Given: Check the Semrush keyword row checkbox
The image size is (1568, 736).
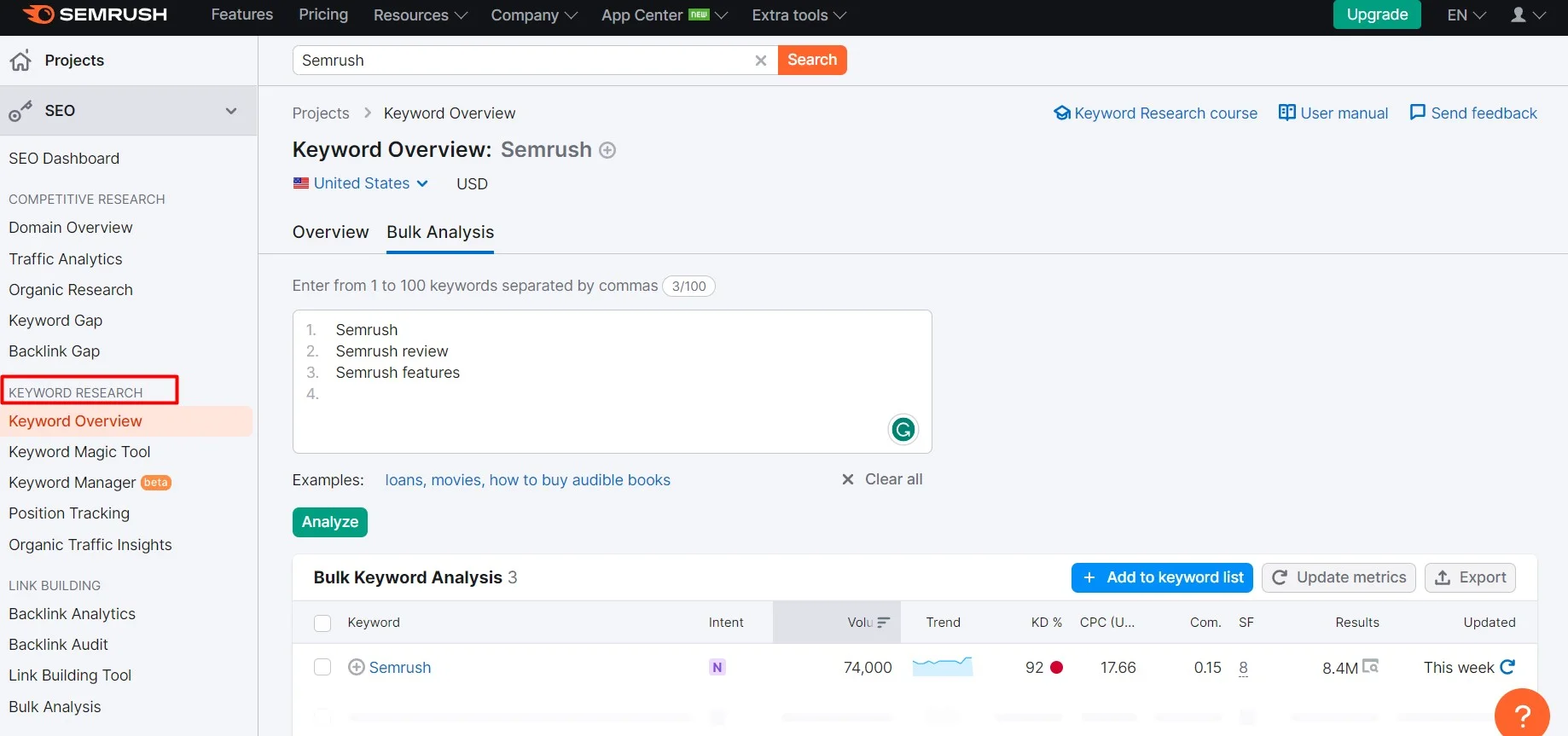Looking at the screenshot, I should coord(322,667).
